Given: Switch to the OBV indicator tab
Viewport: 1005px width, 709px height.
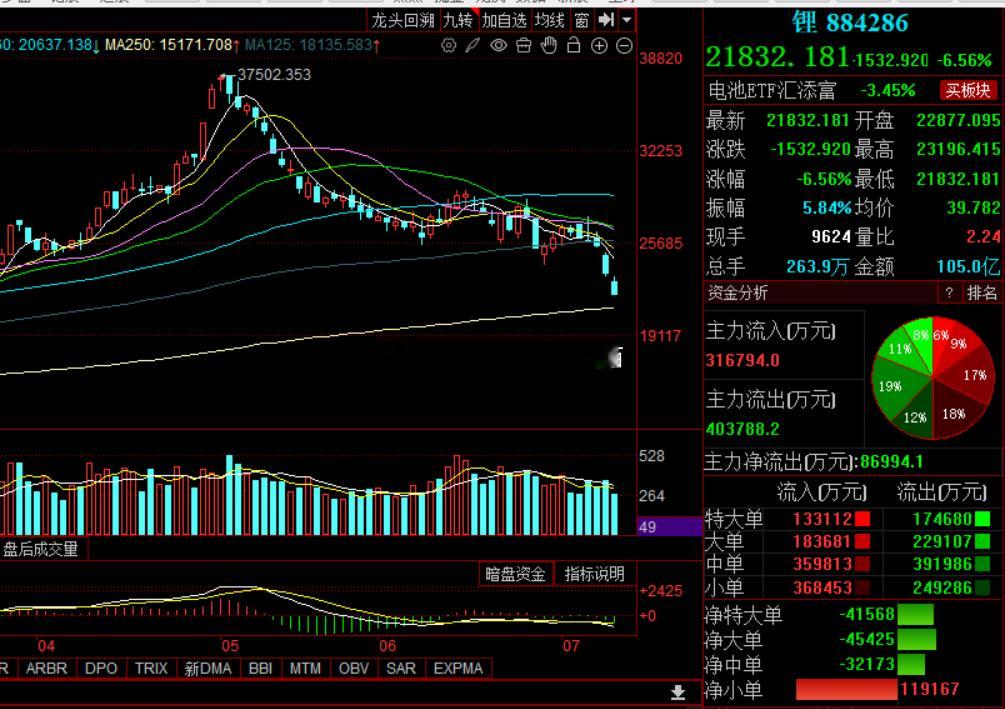Looking at the screenshot, I should (x=354, y=668).
